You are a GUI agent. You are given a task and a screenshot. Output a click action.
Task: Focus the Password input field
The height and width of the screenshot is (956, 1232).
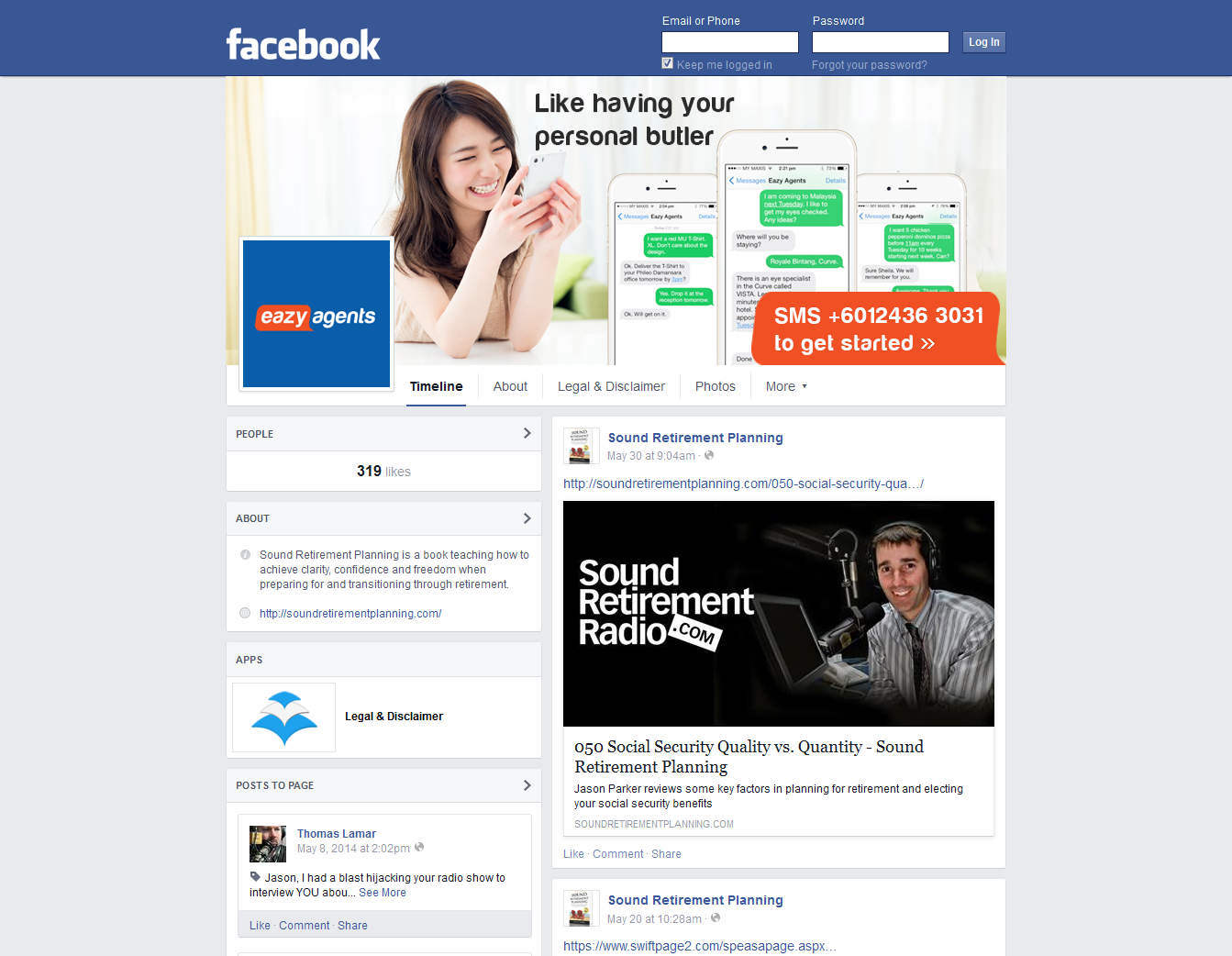coord(881,42)
